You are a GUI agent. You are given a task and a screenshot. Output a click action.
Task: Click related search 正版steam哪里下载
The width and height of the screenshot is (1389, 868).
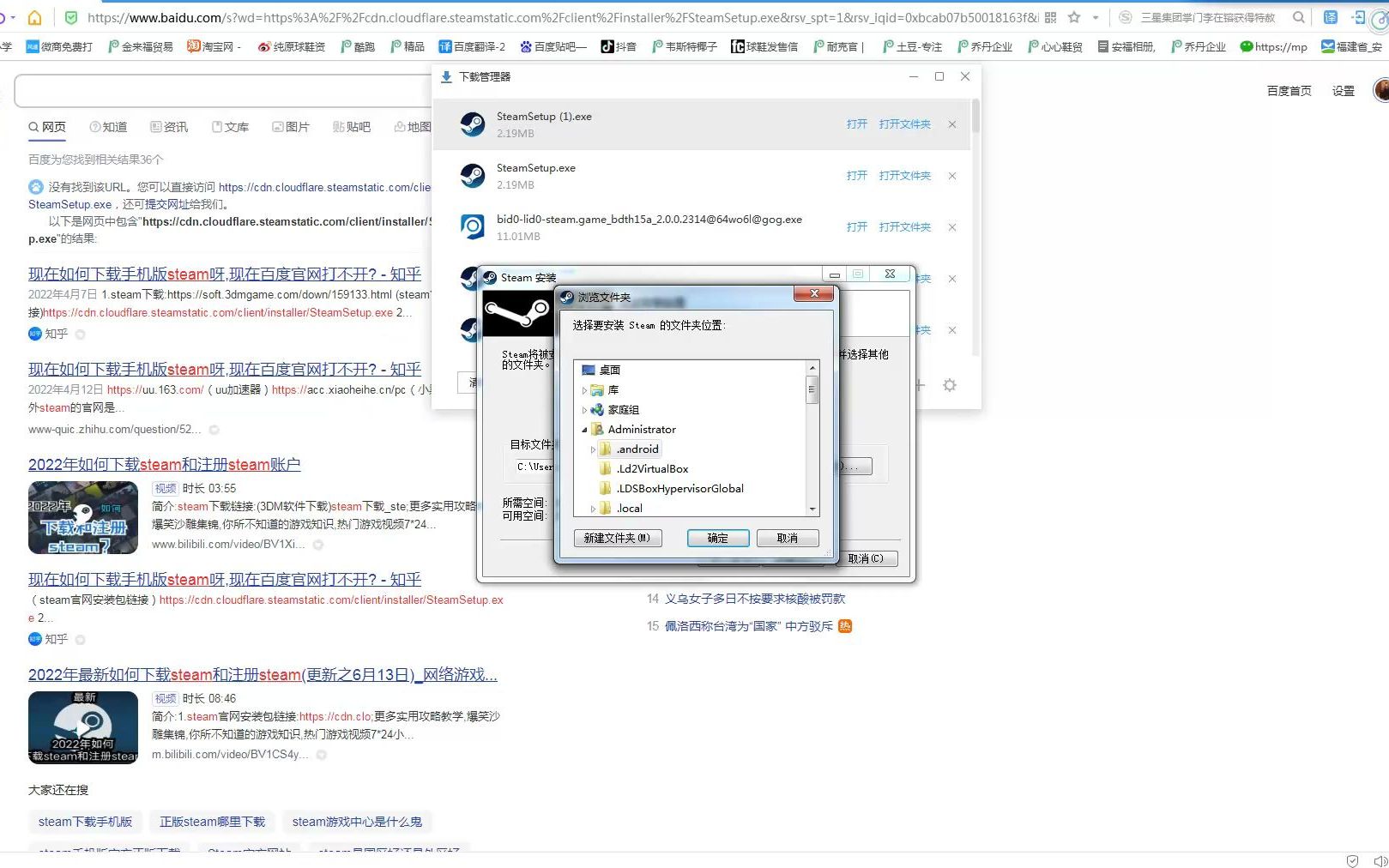tap(212, 822)
